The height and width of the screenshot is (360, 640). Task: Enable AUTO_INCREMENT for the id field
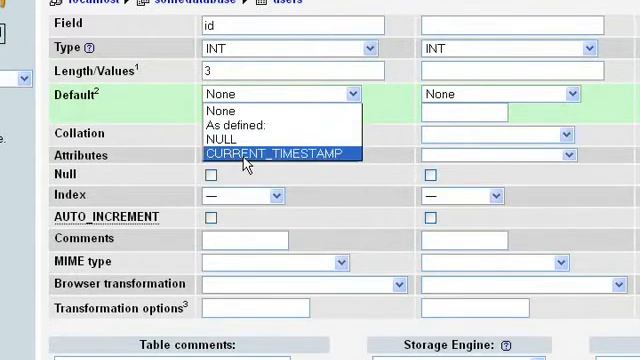(211, 218)
